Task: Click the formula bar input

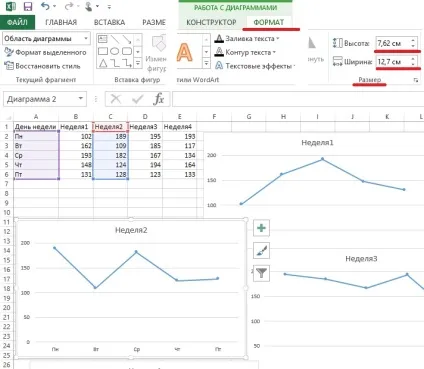Action: (x=298, y=99)
